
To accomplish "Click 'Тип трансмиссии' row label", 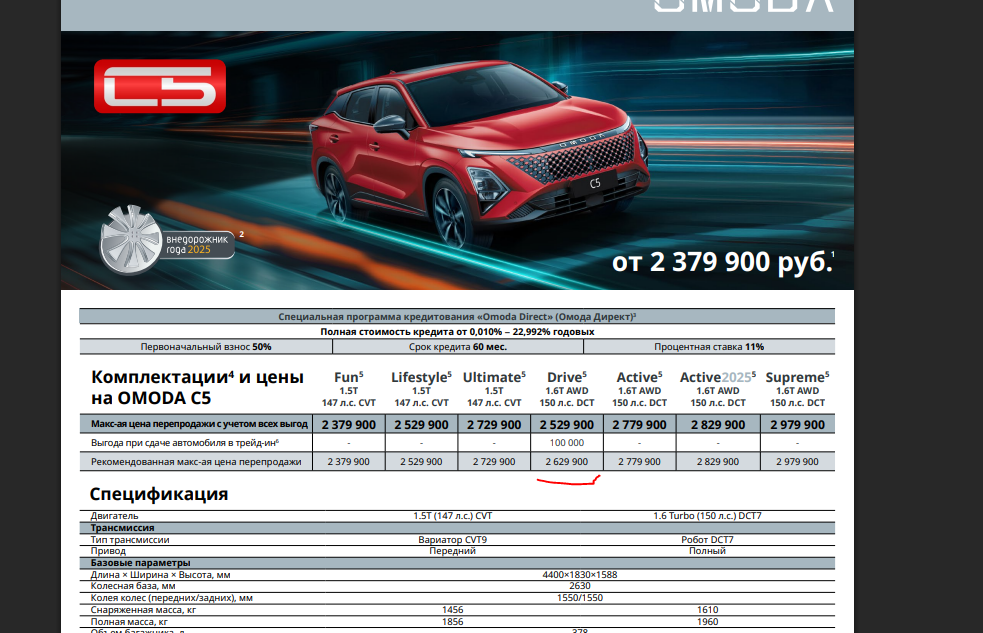I will 130,540.
